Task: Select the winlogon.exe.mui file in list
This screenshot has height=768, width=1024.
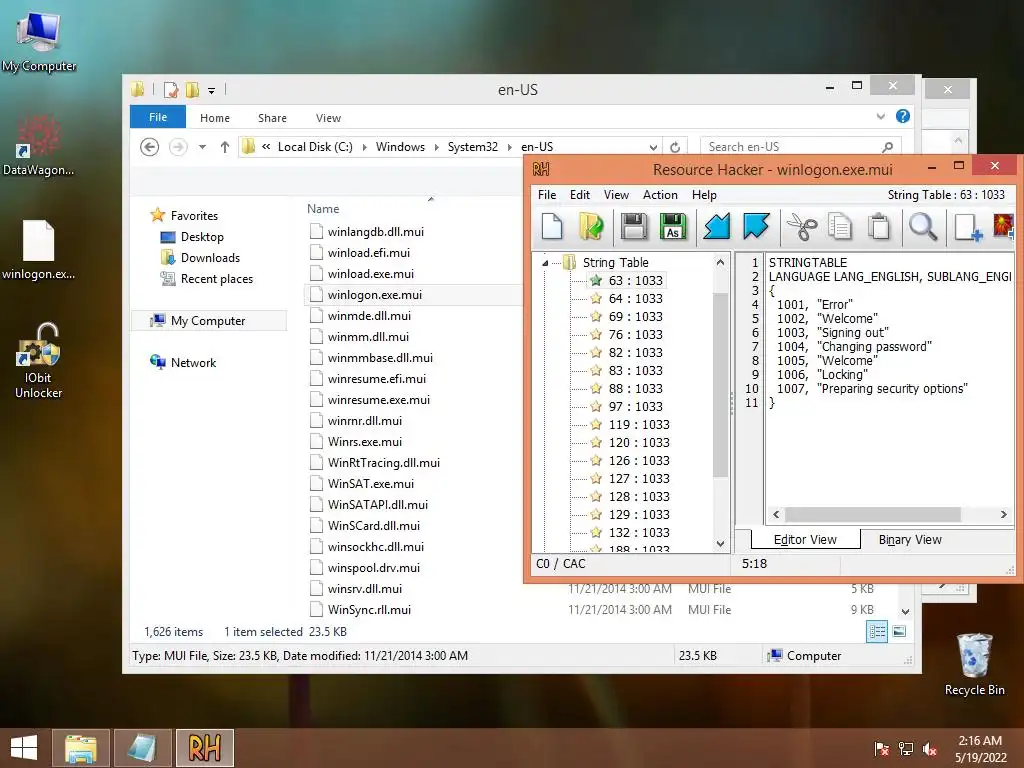Action: pos(375,295)
